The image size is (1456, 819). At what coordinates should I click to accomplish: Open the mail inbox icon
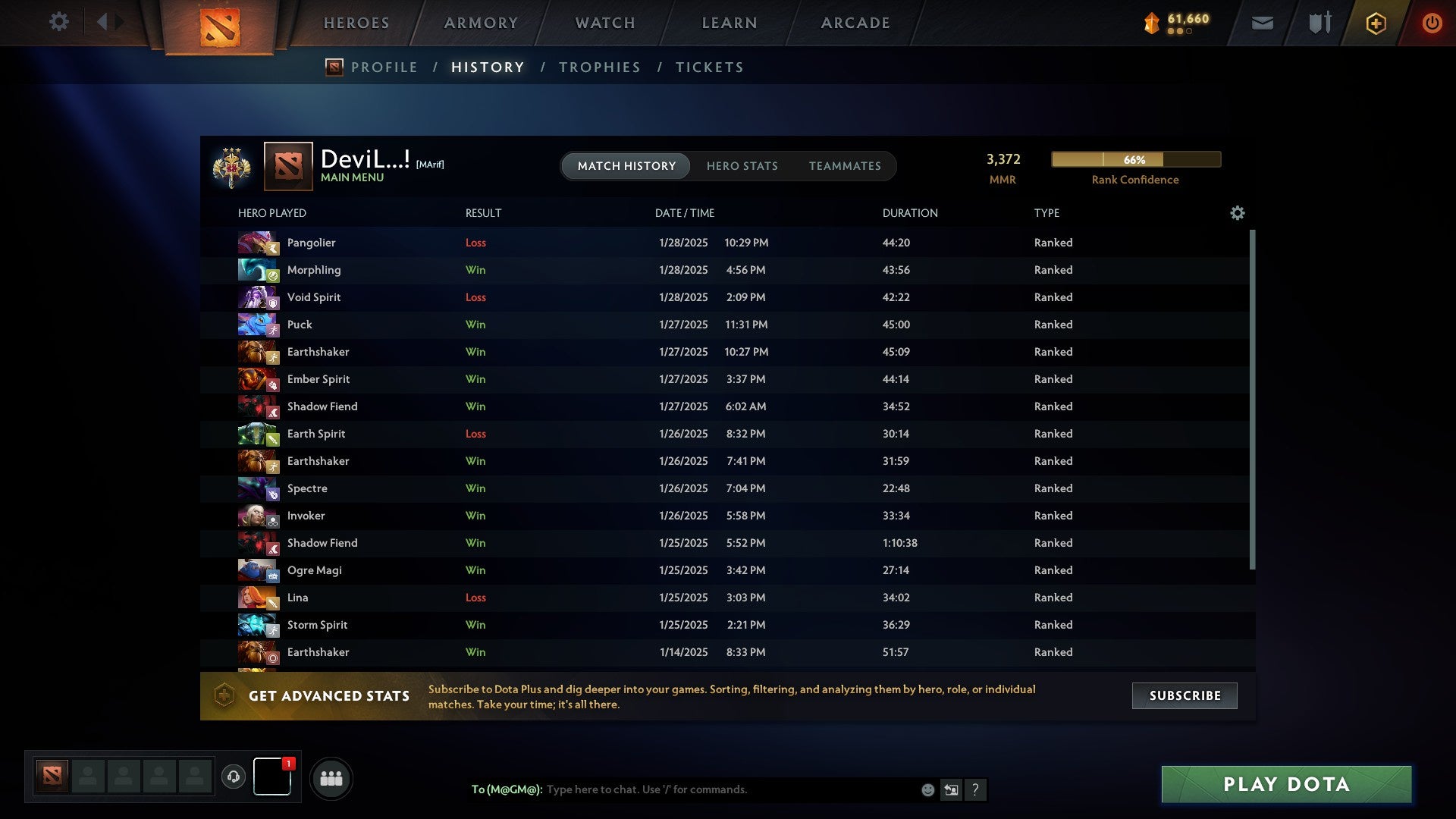(1262, 24)
